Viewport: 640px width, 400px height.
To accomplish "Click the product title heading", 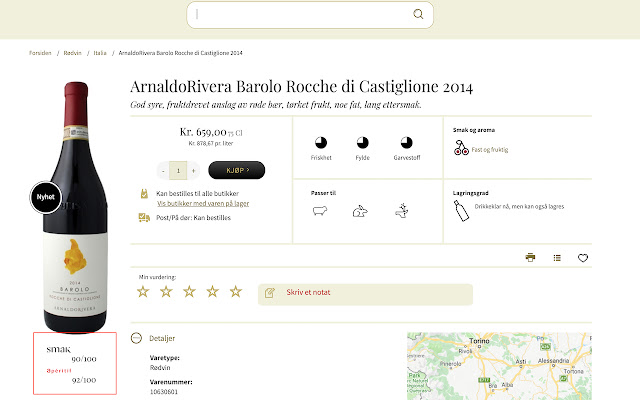I will pyautogui.click(x=302, y=87).
